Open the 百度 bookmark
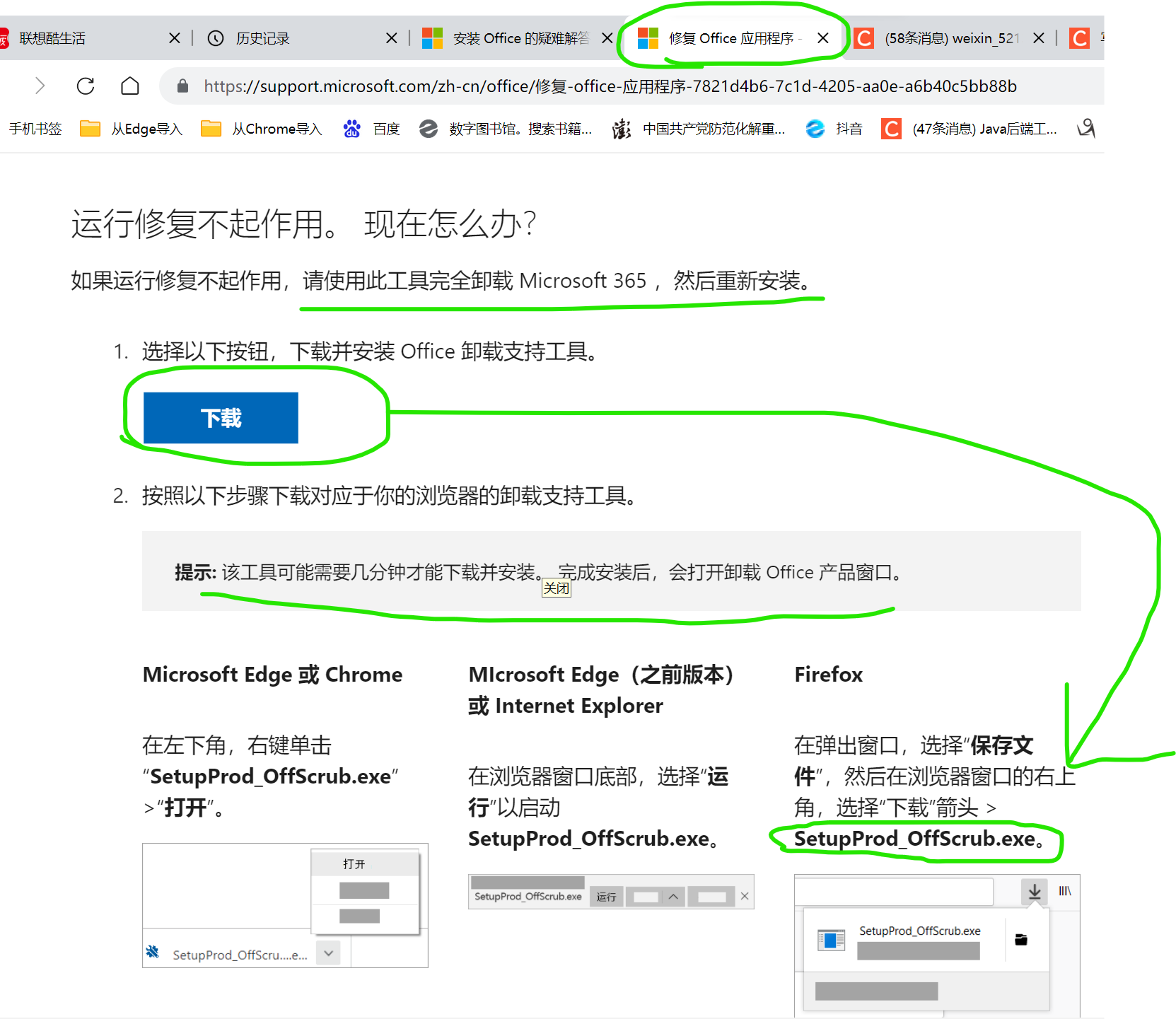This screenshot has height=1019, width=1176. (x=372, y=129)
